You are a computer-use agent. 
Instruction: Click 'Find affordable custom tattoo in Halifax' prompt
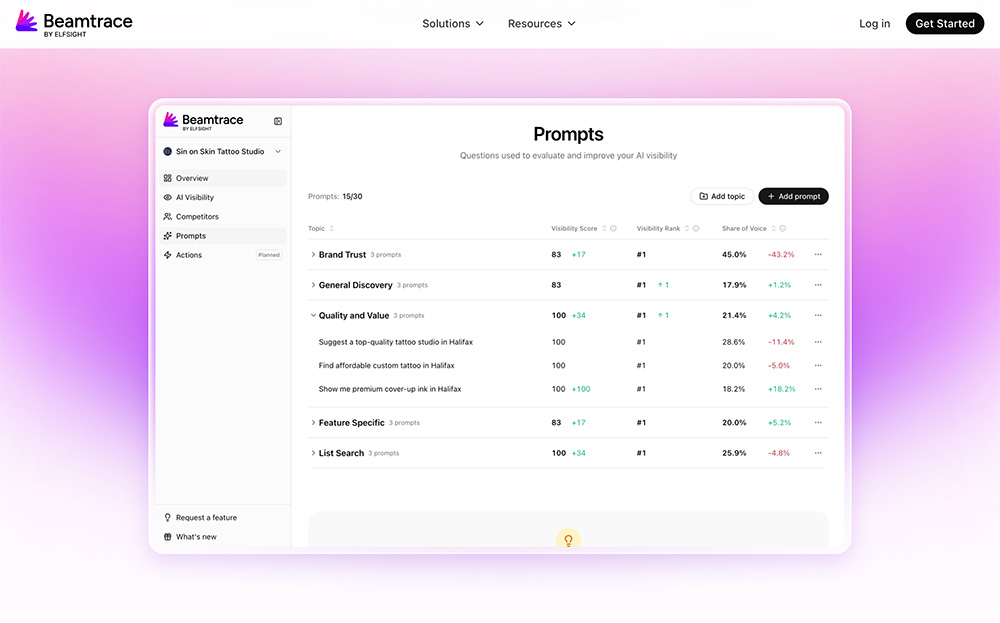tap(386, 366)
